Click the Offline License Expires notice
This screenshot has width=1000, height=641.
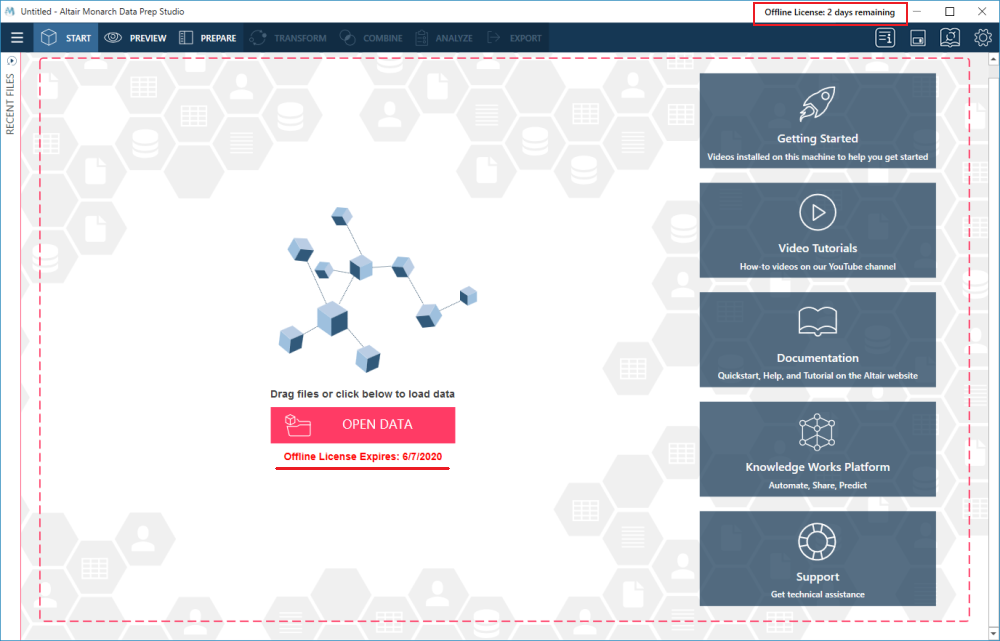pyautogui.click(x=362, y=457)
